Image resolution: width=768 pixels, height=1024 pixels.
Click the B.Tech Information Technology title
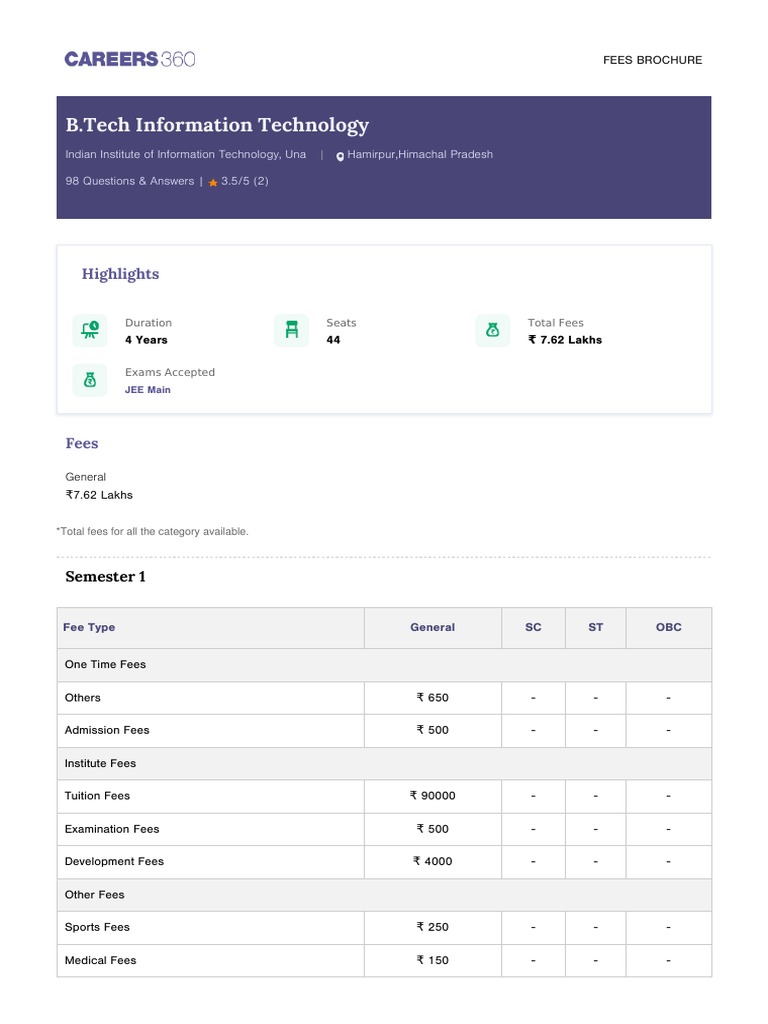pyautogui.click(x=217, y=125)
